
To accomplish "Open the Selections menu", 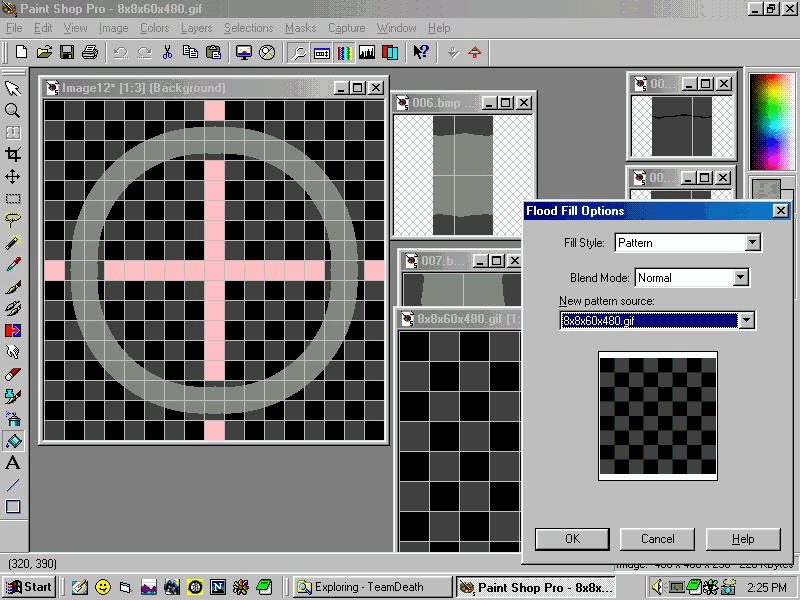I will coord(248,28).
